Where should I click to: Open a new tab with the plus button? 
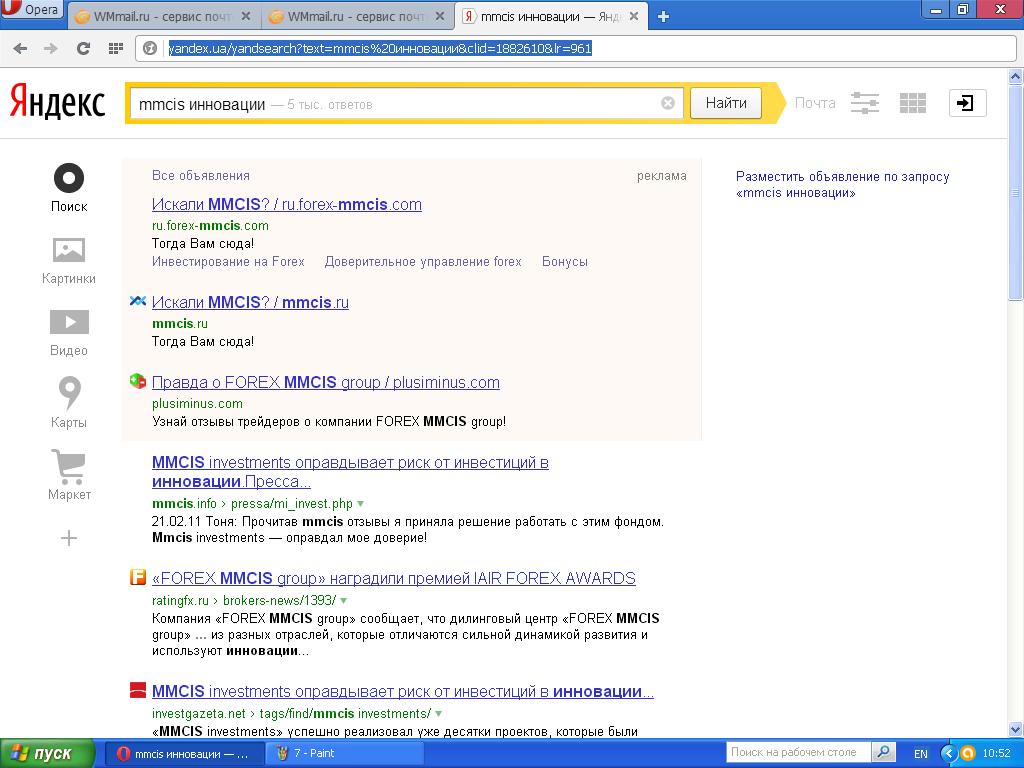point(663,17)
